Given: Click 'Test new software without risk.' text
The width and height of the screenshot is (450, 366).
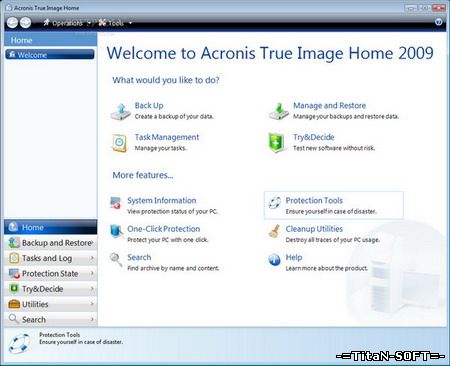Looking at the screenshot, I should 334,148.
